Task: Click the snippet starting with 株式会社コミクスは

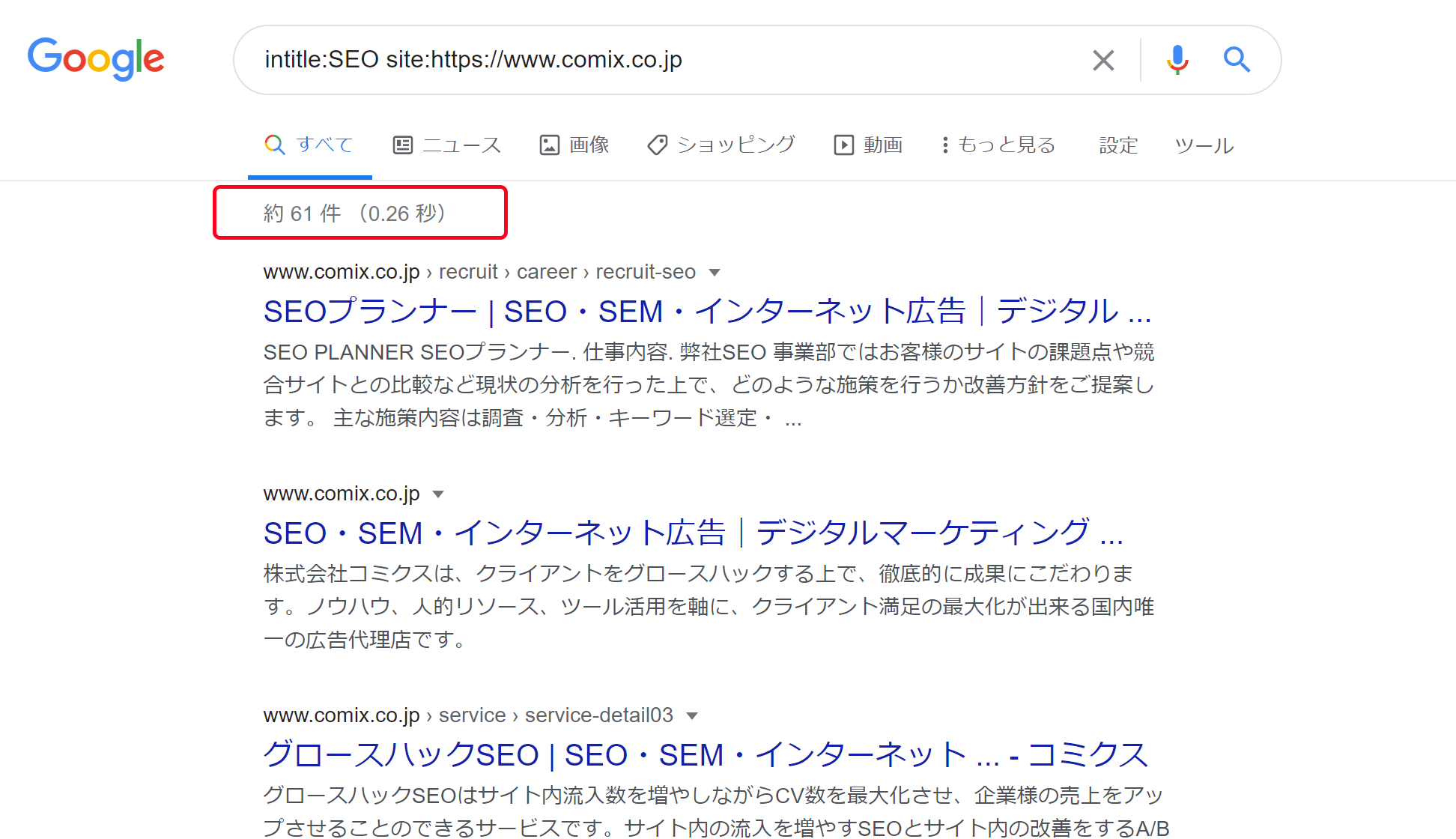Action: click(x=709, y=606)
